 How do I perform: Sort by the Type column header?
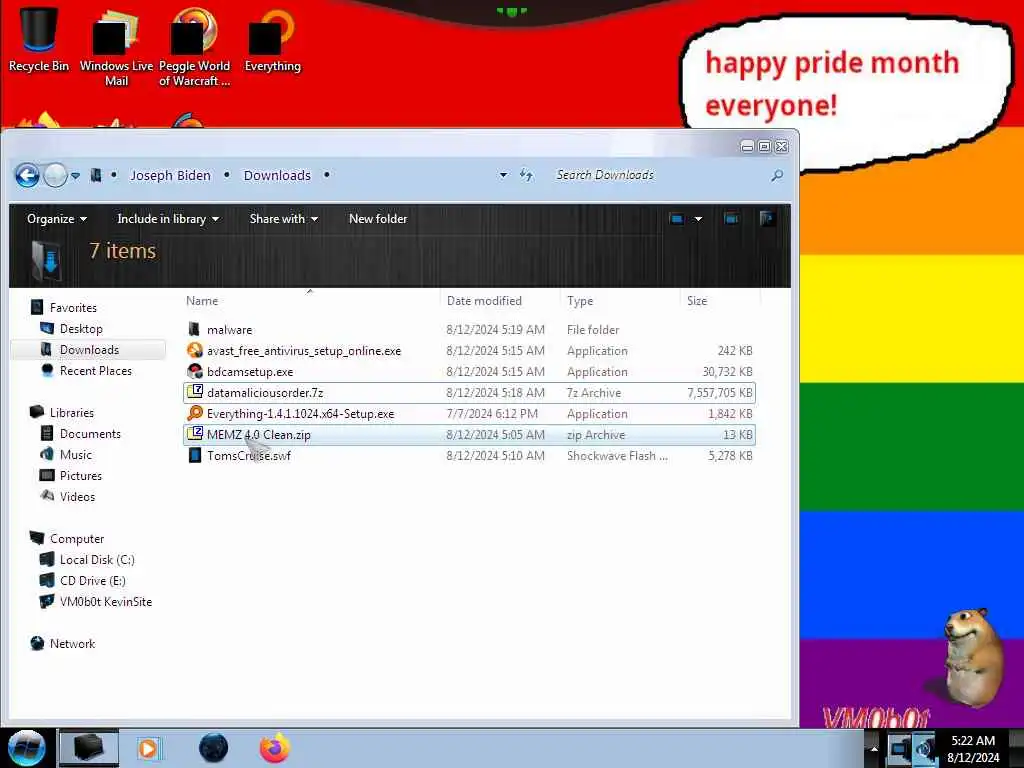coord(580,300)
